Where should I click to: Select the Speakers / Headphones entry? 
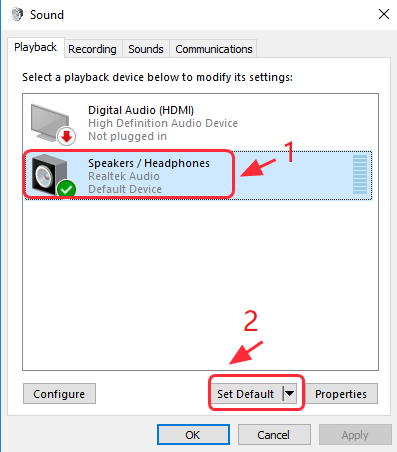pyautogui.click(x=198, y=175)
